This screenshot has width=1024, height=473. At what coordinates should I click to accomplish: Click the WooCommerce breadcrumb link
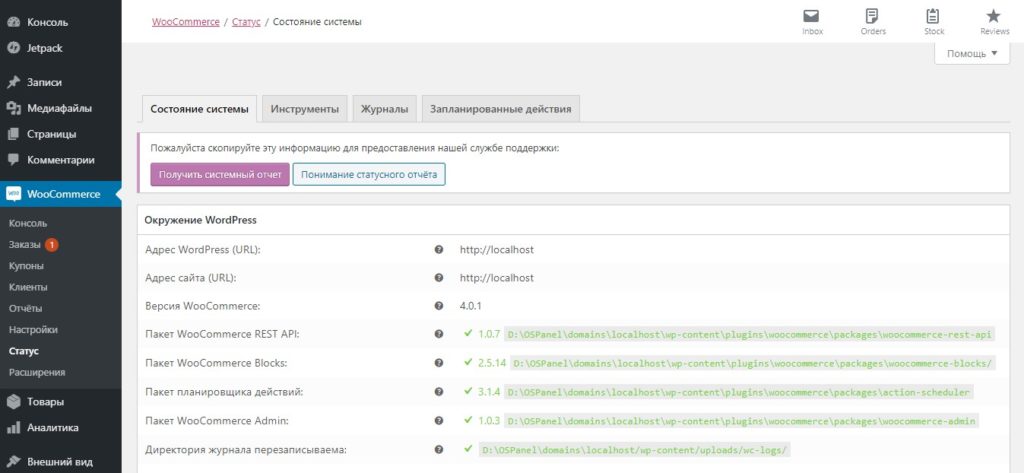(x=185, y=22)
